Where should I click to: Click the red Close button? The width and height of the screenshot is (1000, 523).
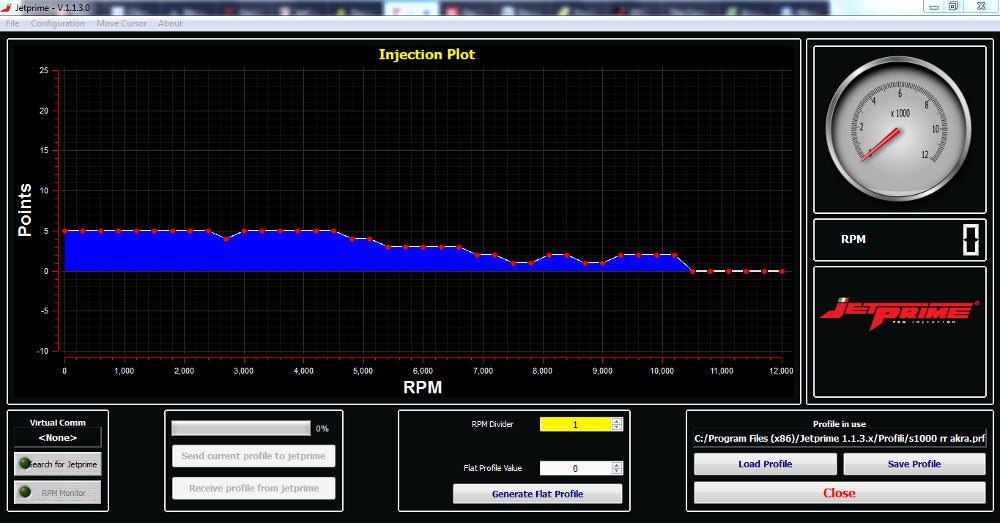pyautogui.click(x=839, y=493)
